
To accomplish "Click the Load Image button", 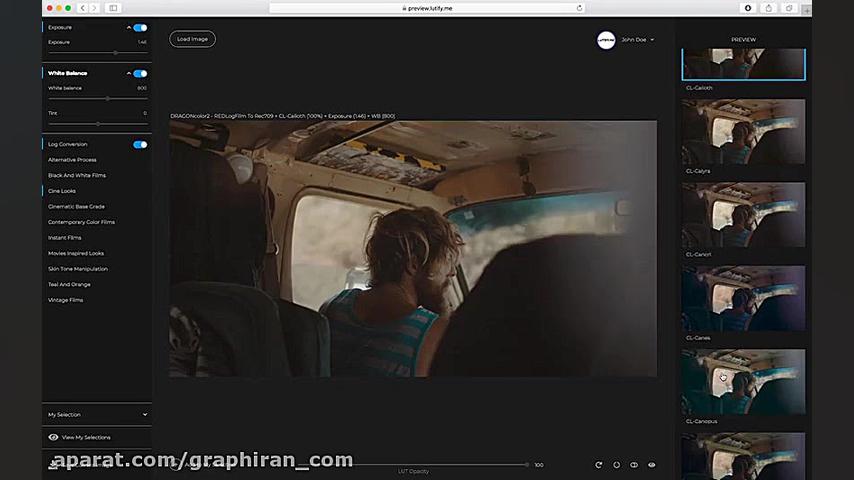I will click(x=192, y=39).
